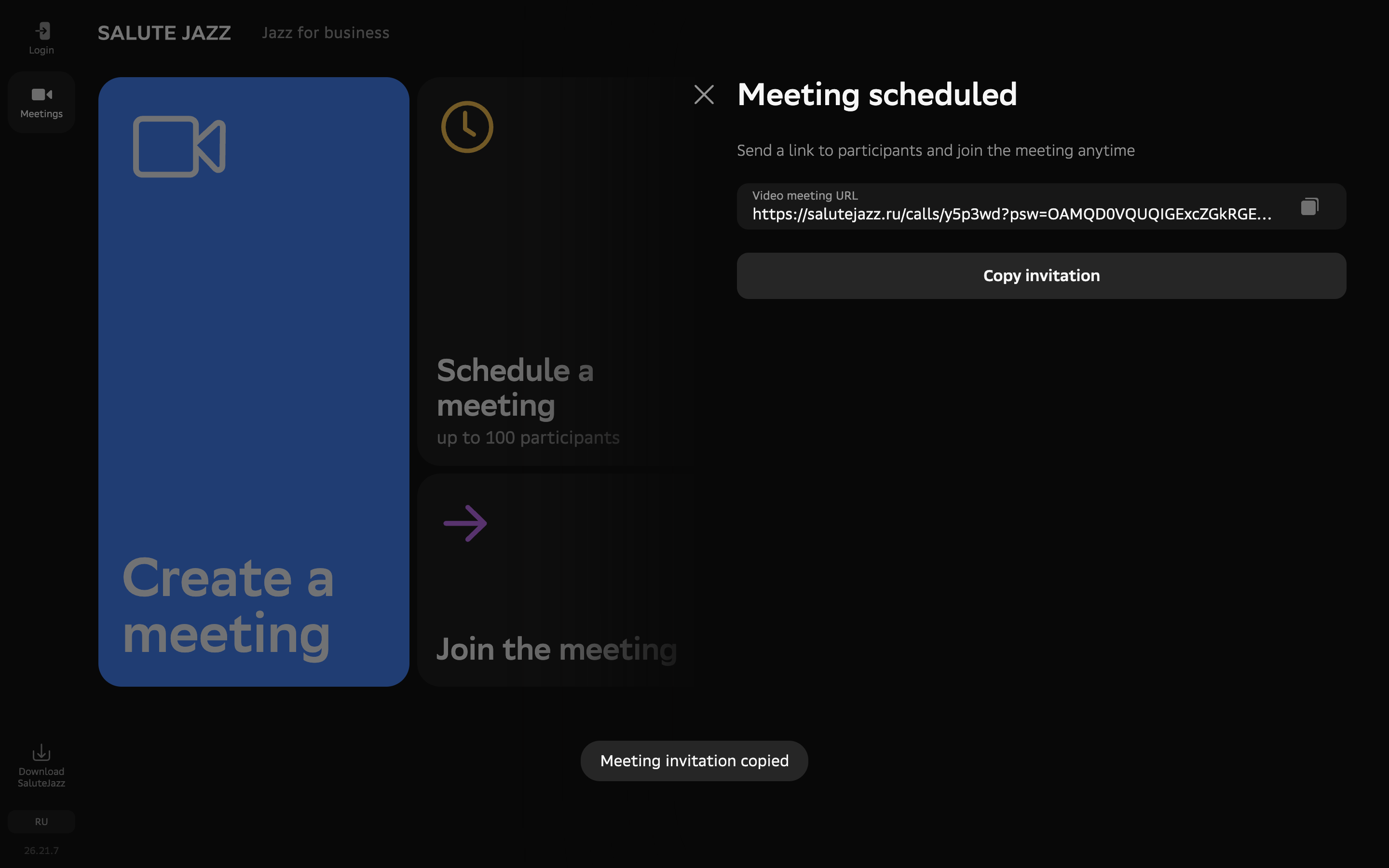Open the Meetings sidebar section
The image size is (1389, 868).
point(41,102)
